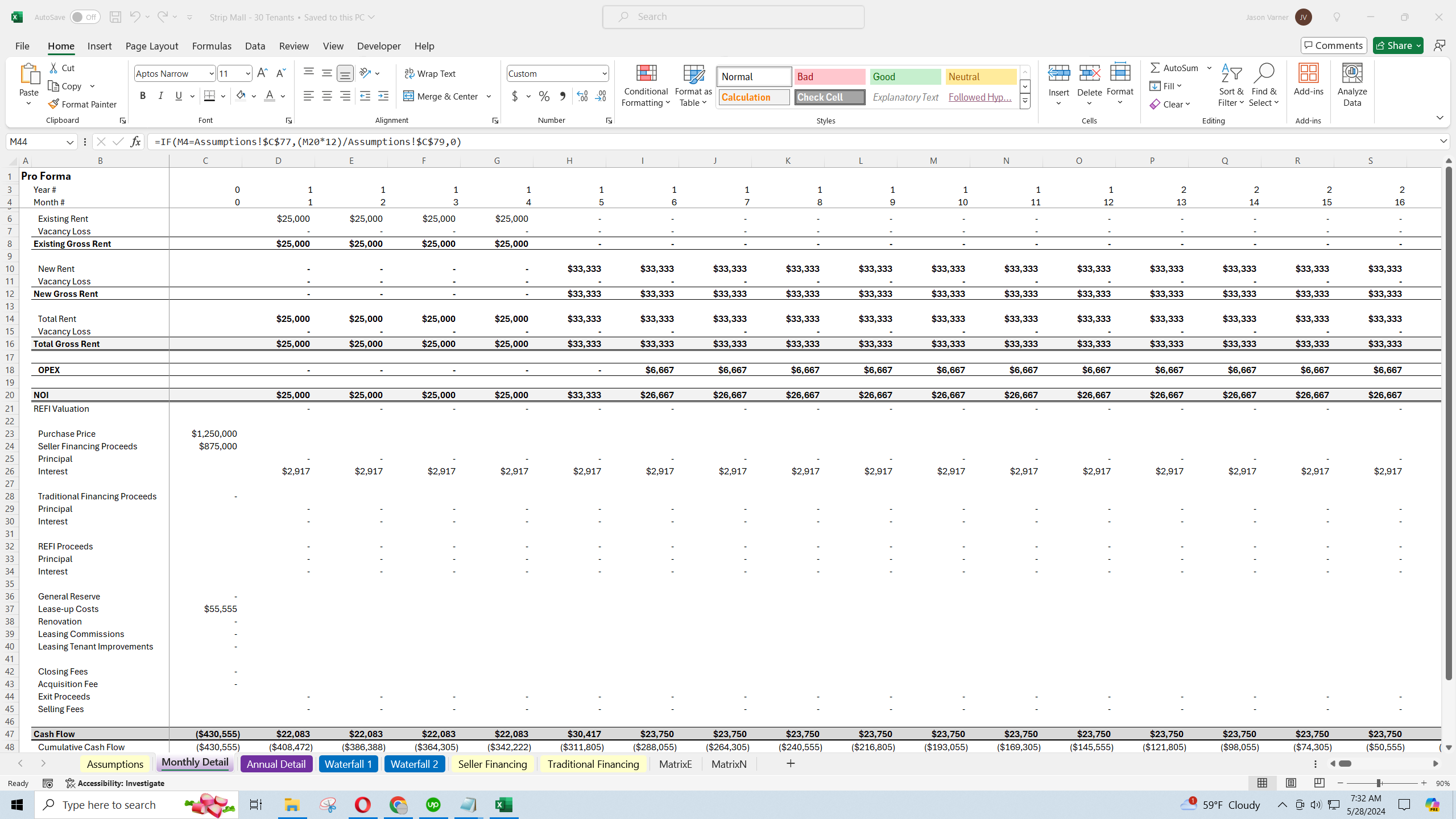Expand the Name Box dropdown arrow
This screenshot has width=1456, height=819.
click(x=70, y=142)
